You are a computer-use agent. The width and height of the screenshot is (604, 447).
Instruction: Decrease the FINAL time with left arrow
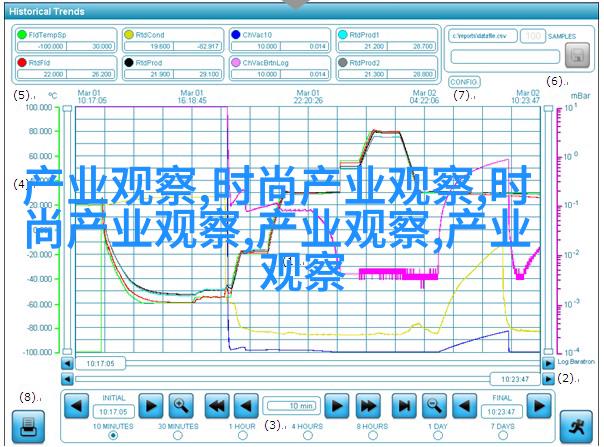click(464, 406)
